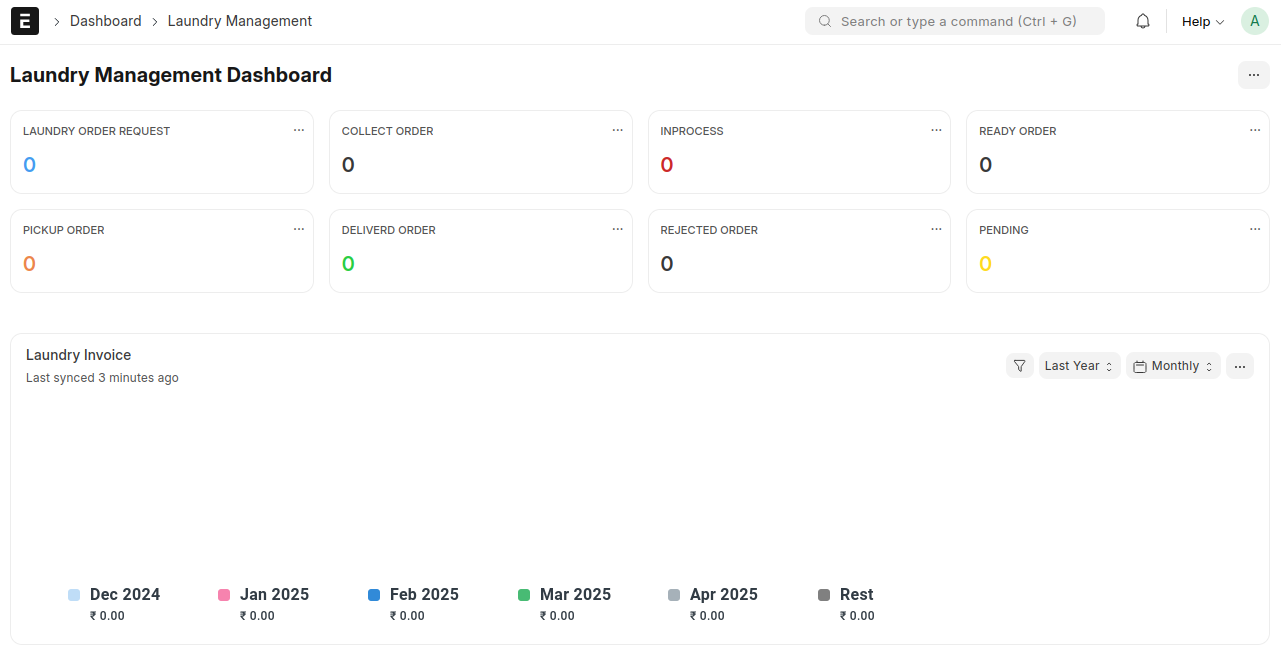
Task: Open the dashboard options menu near the title
Action: point(1254,74)
